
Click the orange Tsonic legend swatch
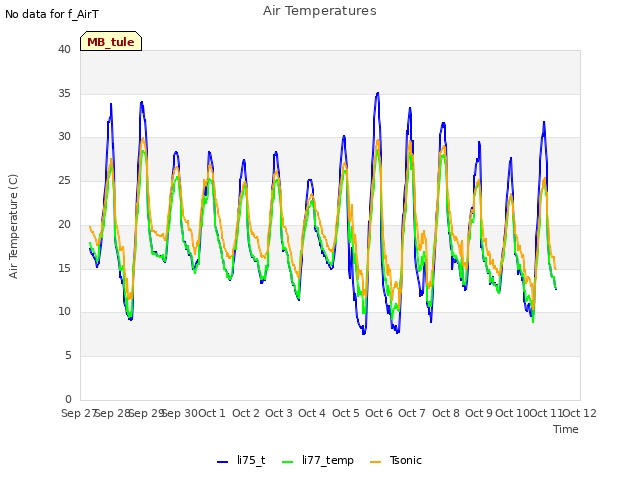coord(375,462)
